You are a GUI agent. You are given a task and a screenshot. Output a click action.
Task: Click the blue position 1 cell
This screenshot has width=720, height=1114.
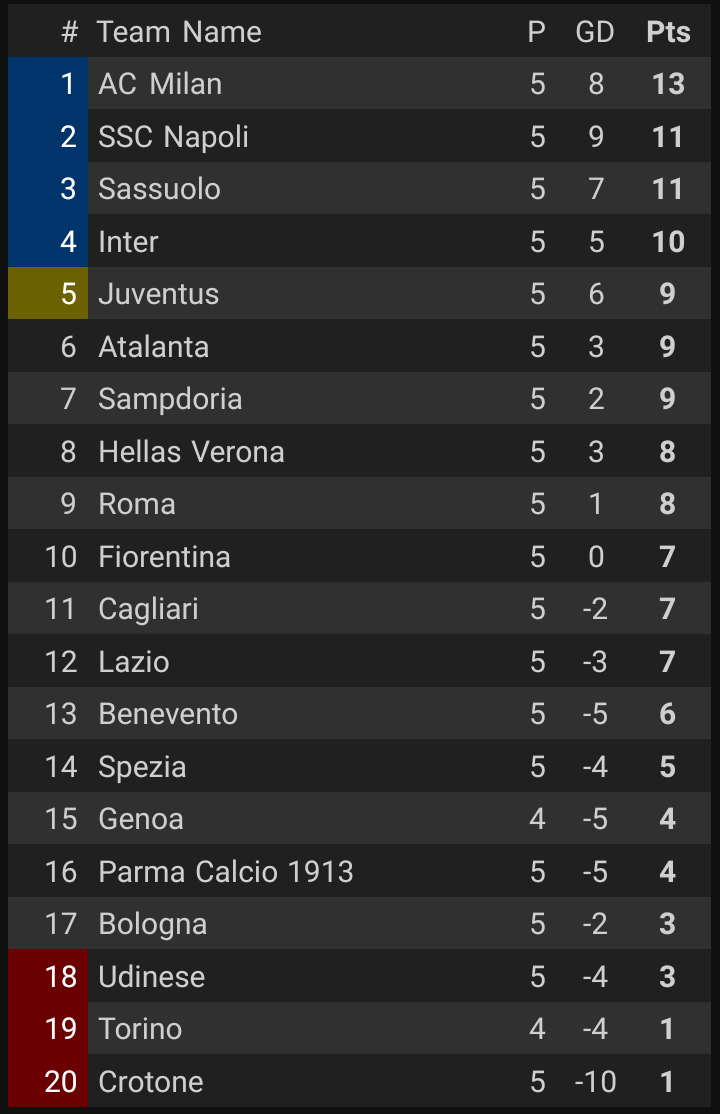click(x=48, y=84)
